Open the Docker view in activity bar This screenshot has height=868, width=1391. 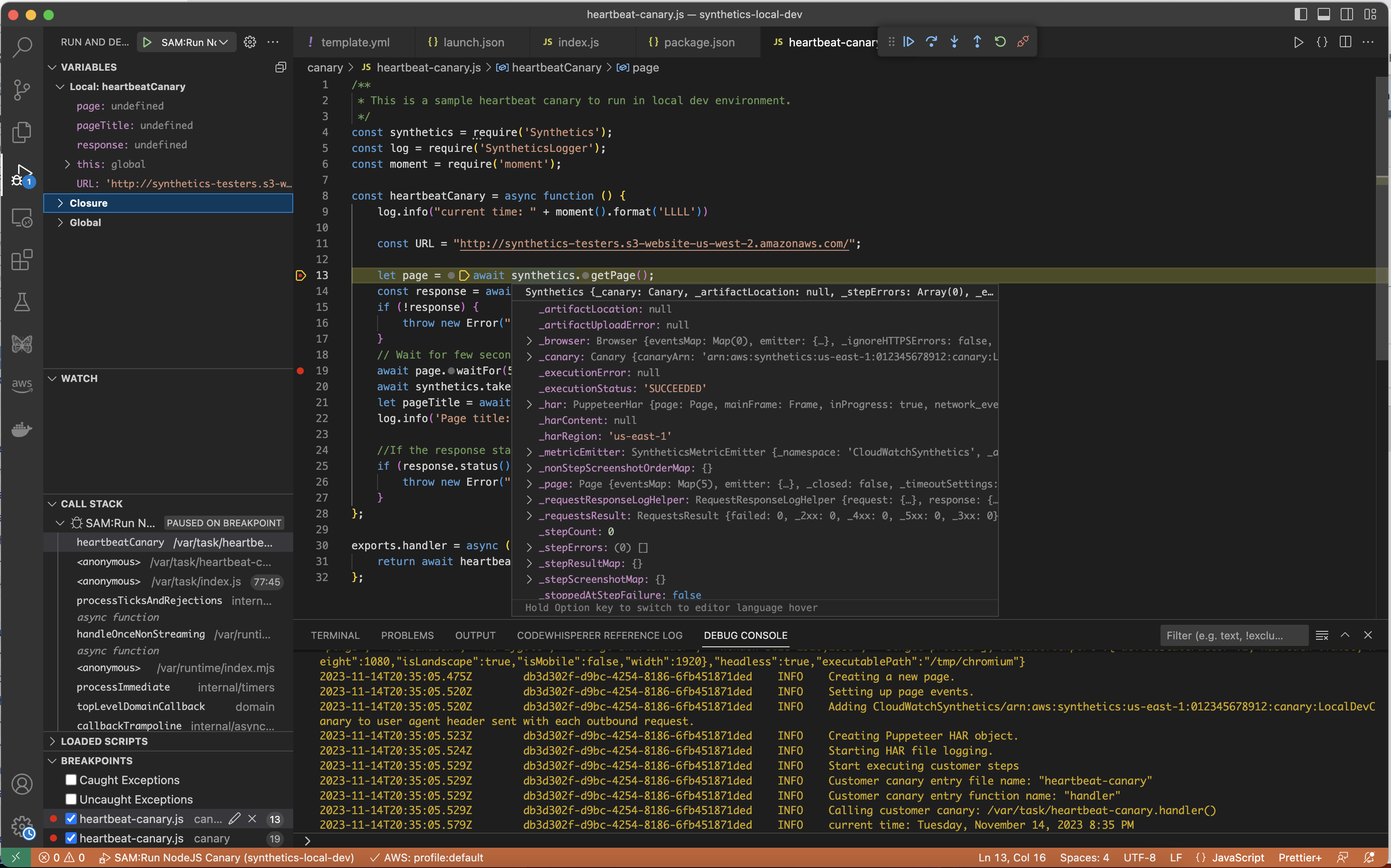coord(22,430)
